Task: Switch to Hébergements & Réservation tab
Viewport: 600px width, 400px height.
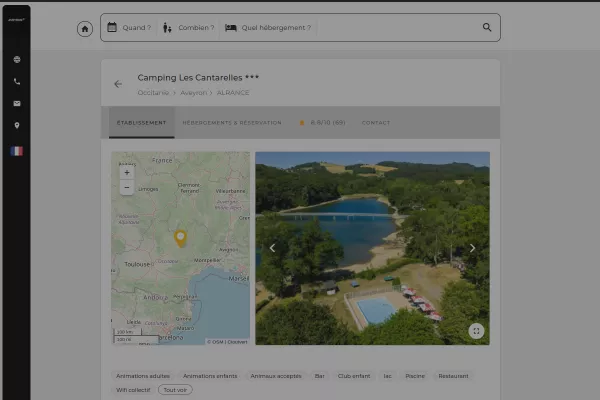Action: pos(232,122)
